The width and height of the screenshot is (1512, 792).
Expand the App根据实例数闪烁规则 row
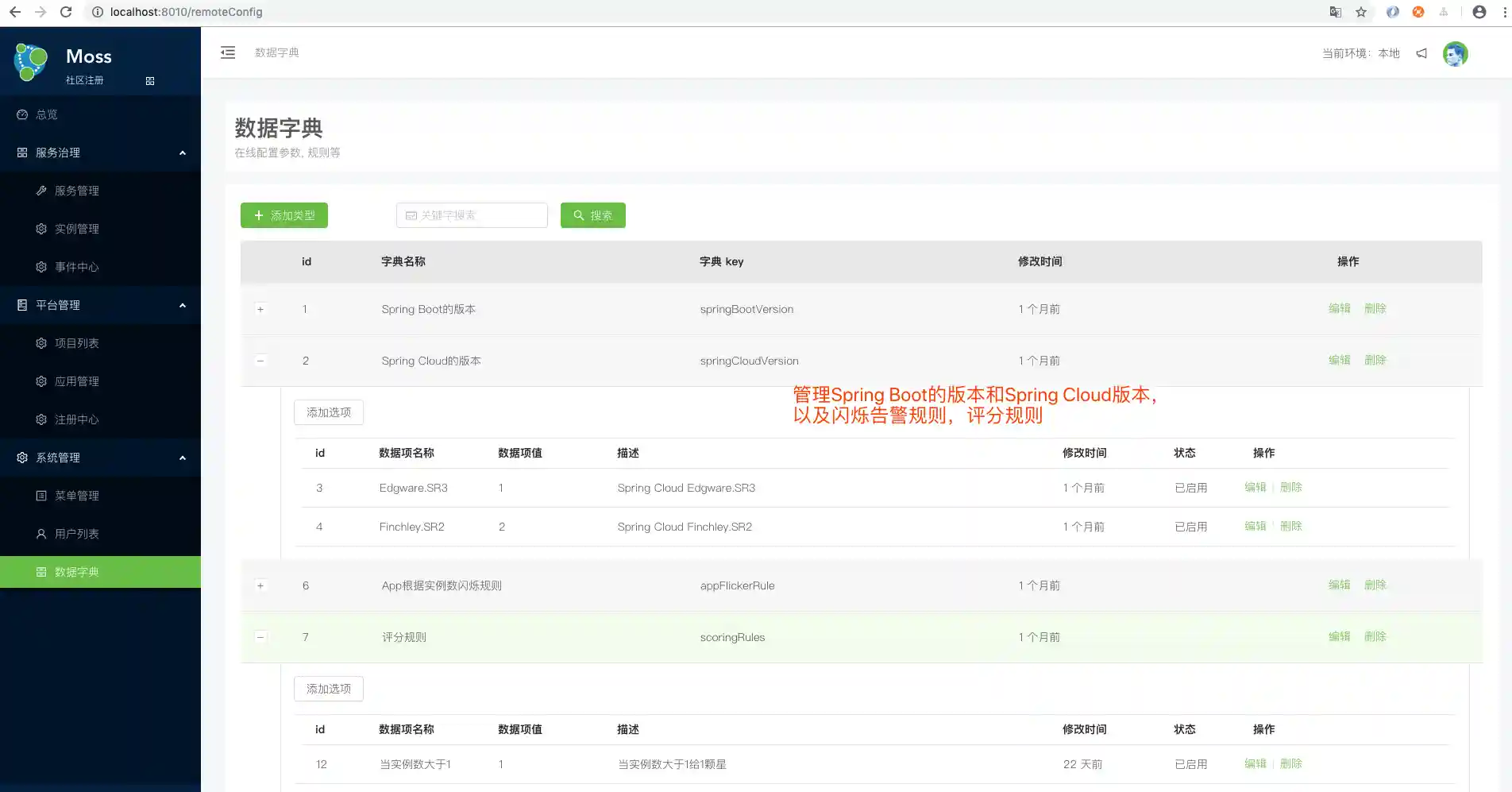tap(260, 585)
